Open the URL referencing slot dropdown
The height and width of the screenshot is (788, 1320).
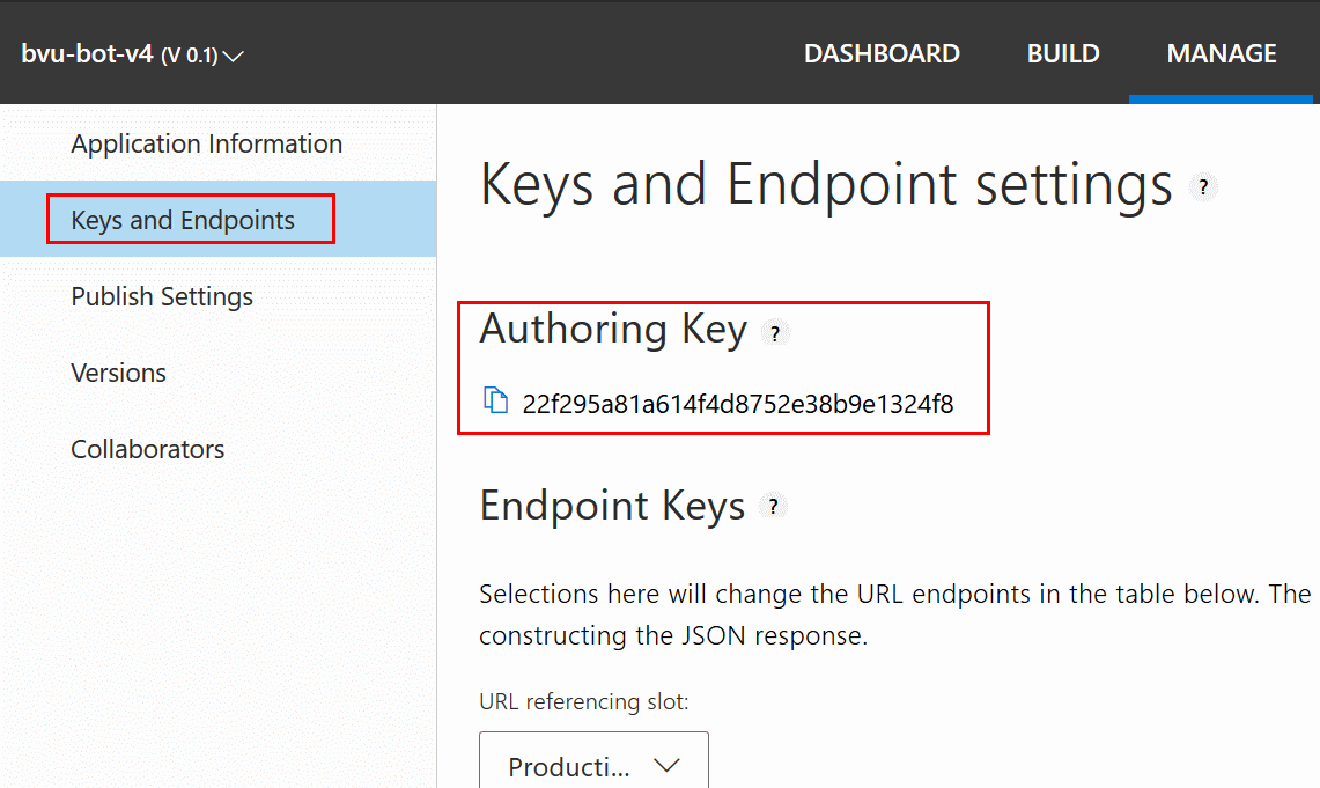[593, 766]
